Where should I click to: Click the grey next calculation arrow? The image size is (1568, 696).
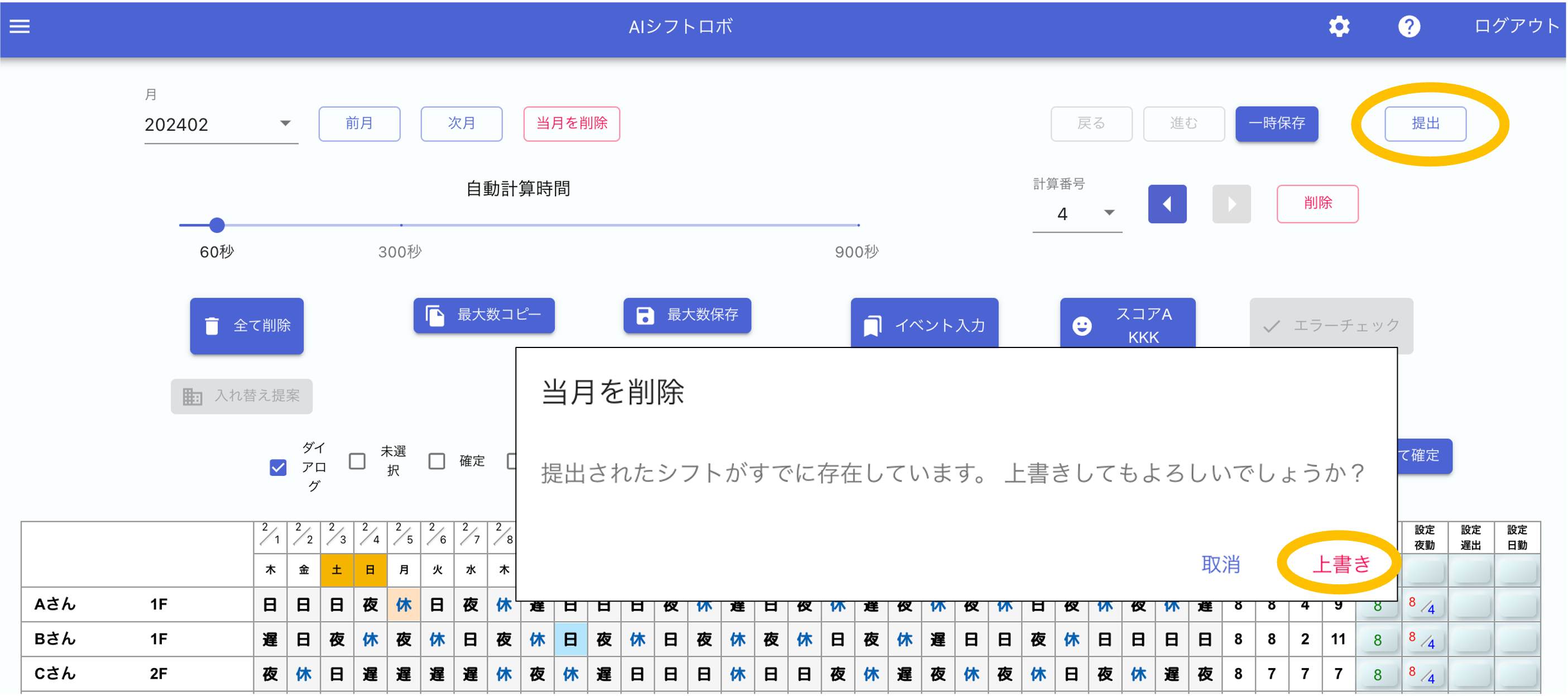pyautogui.click(x=1231, y=204)
